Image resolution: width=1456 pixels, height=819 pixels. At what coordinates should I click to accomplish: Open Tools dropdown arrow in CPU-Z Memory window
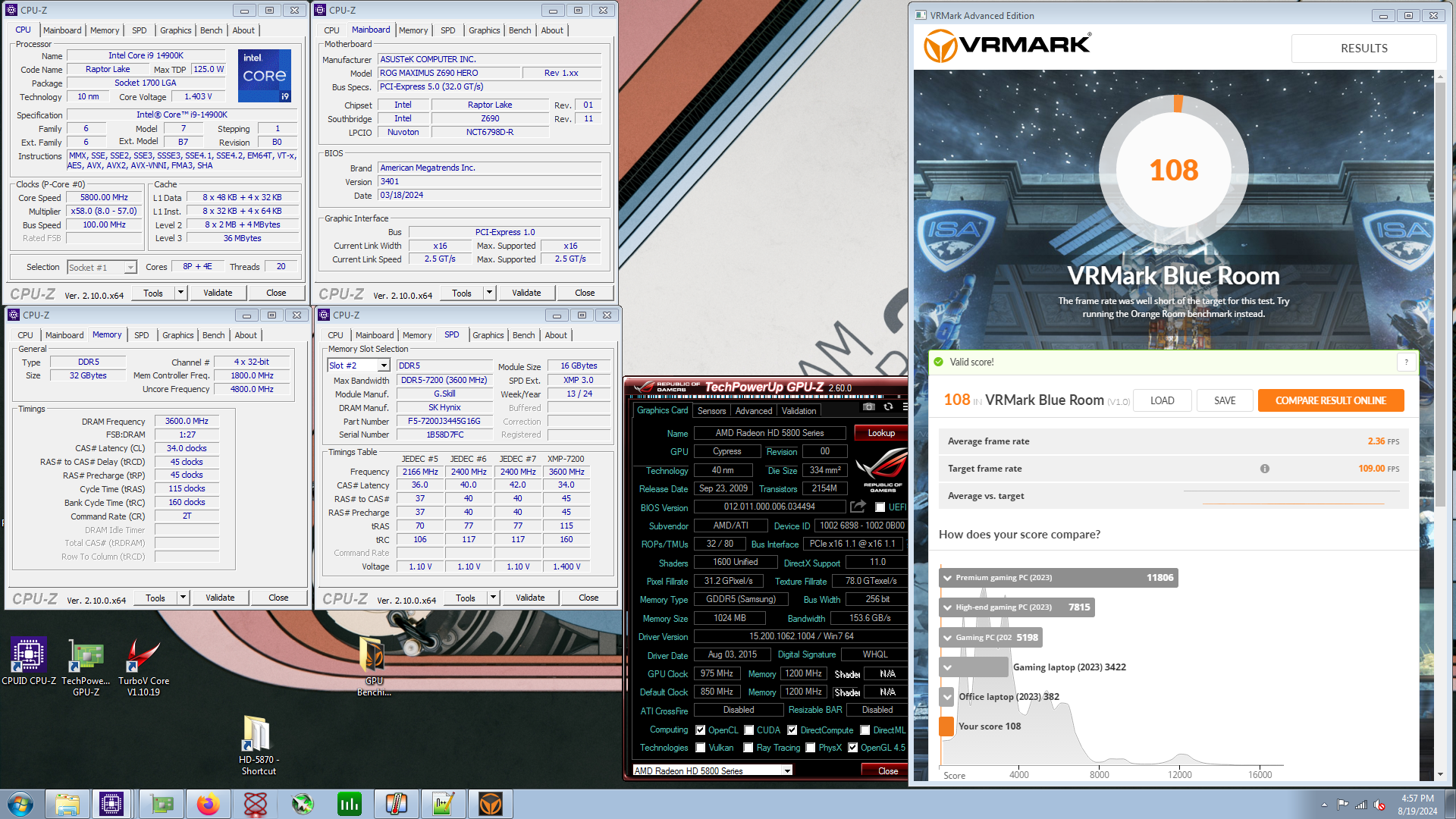(183, 598)
